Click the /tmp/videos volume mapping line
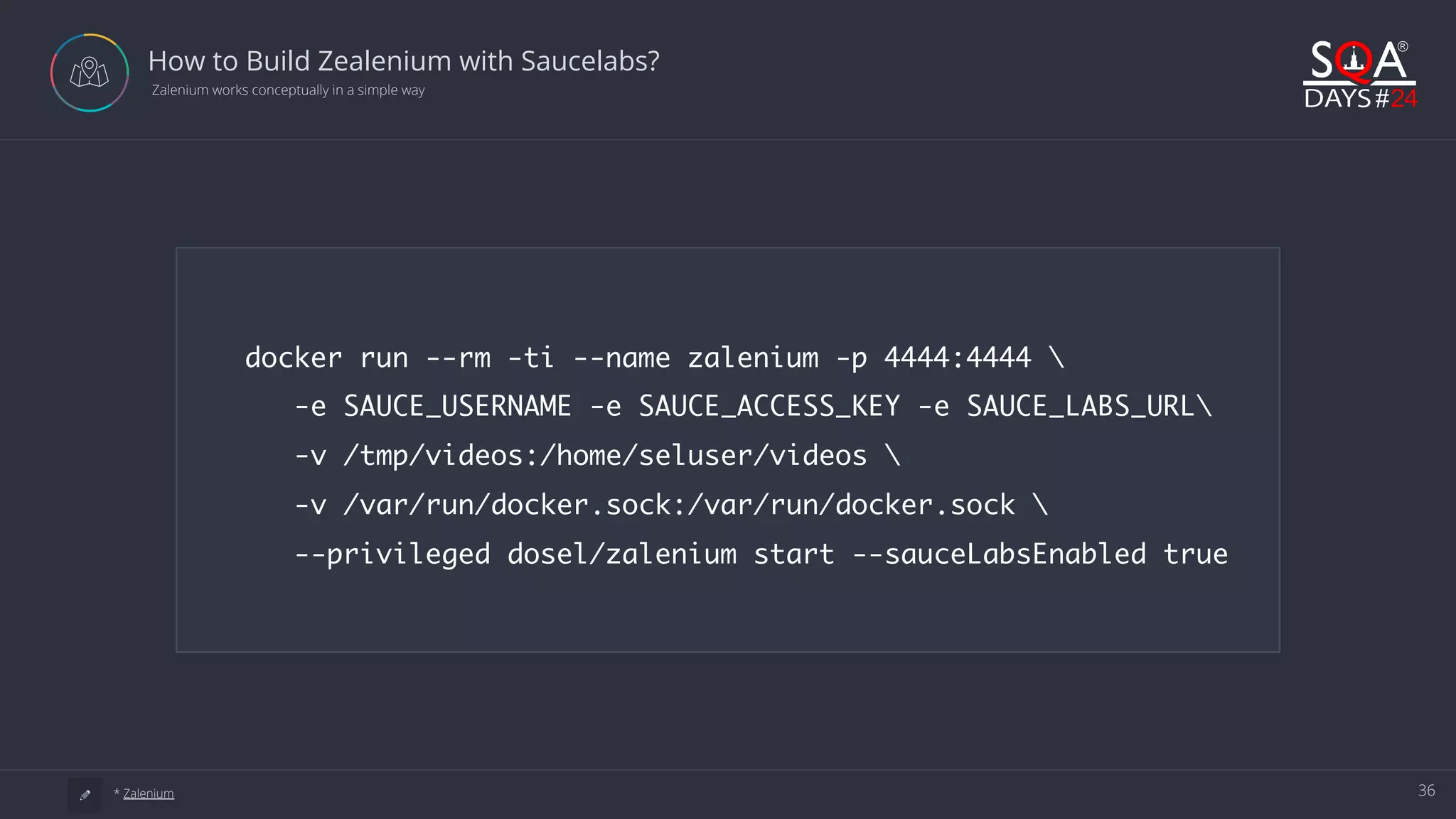1456x819 pixels. pos(597,456)
